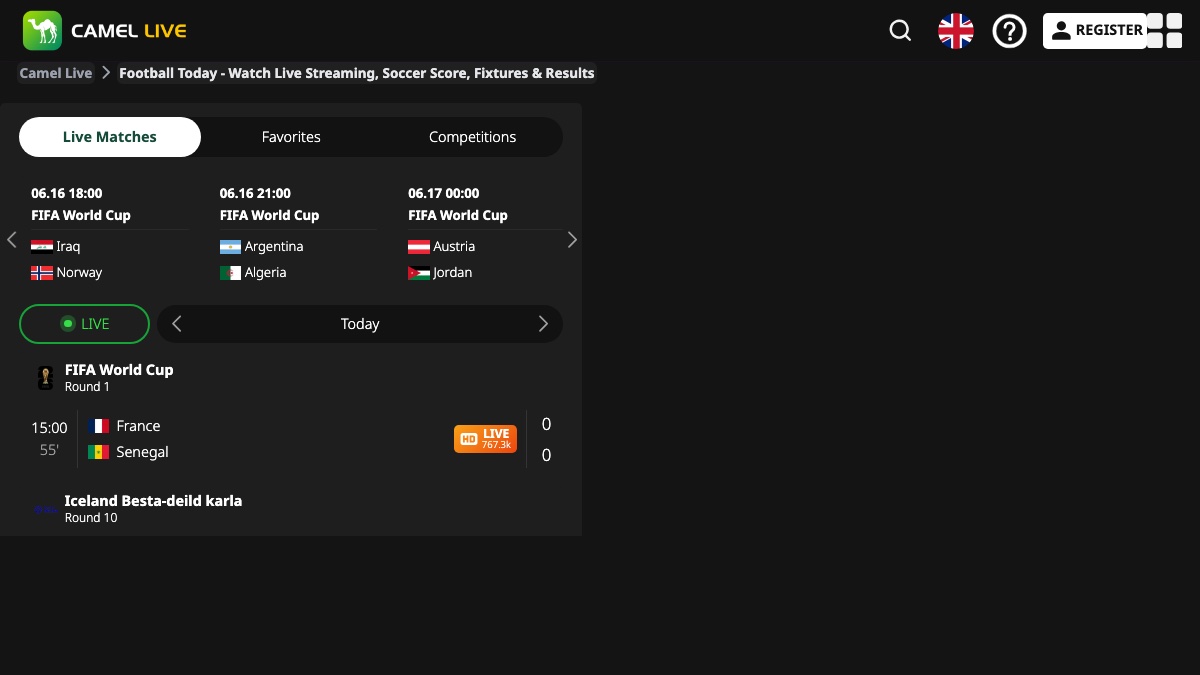Click FIFA World Cup label above Austria
The height and width of the screenshot is (675, 1200).
(x=458, y=215)
